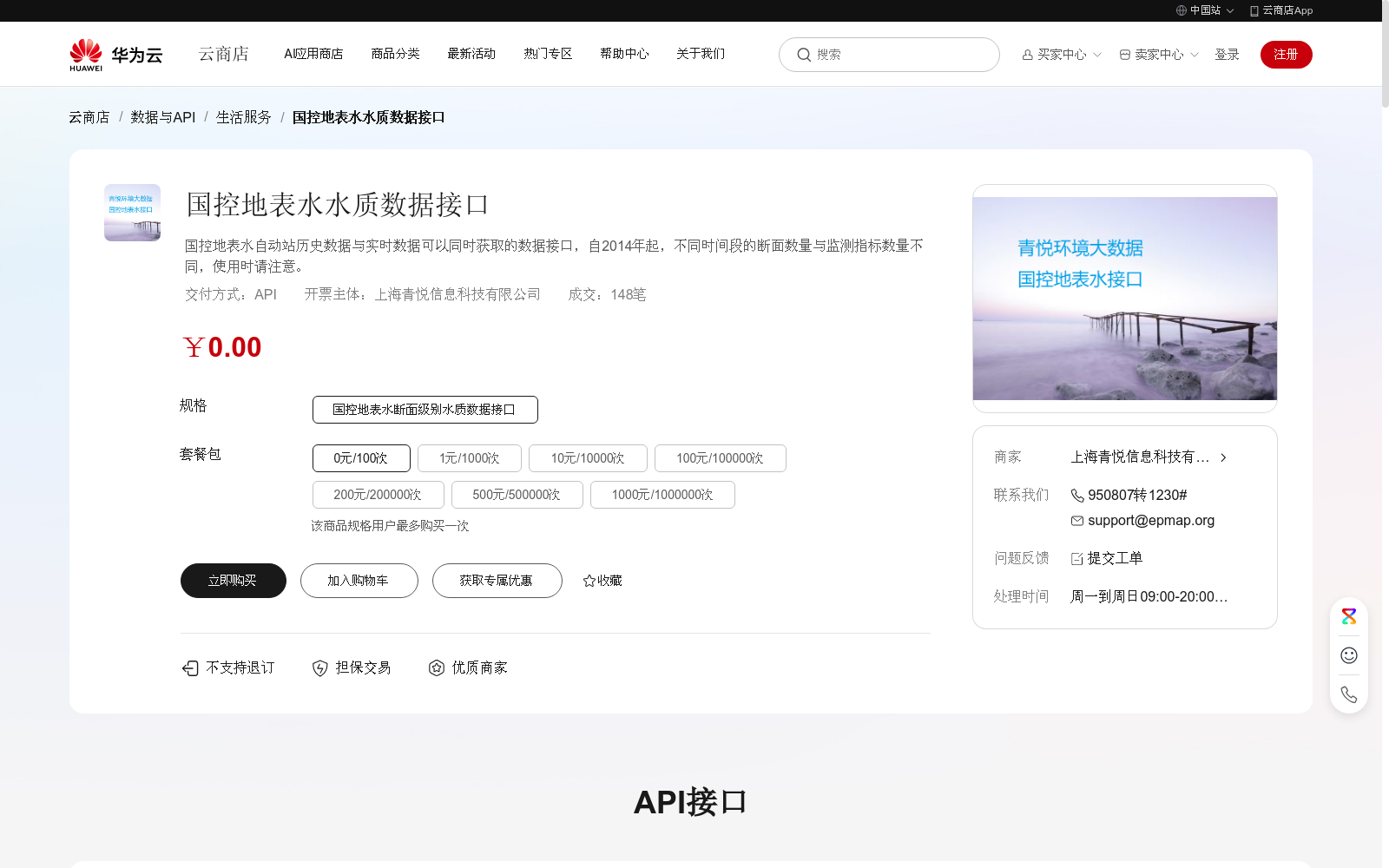The width and height of the screenshot is (1389, 868).
Task: Open the AI应用商店 menu
Action: coord(313,54)
